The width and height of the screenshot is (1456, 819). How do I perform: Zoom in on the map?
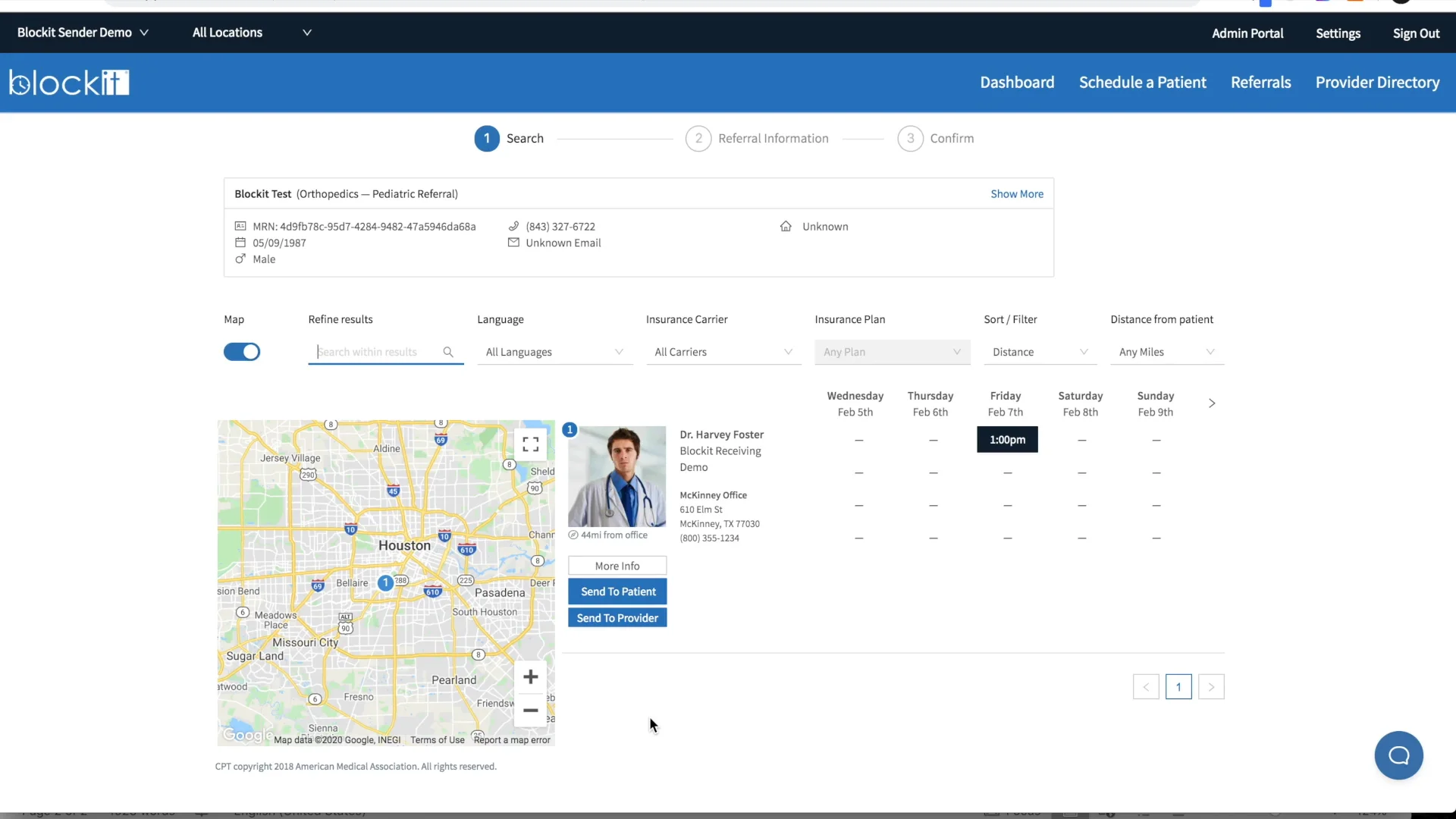click(x=530, y=676)
